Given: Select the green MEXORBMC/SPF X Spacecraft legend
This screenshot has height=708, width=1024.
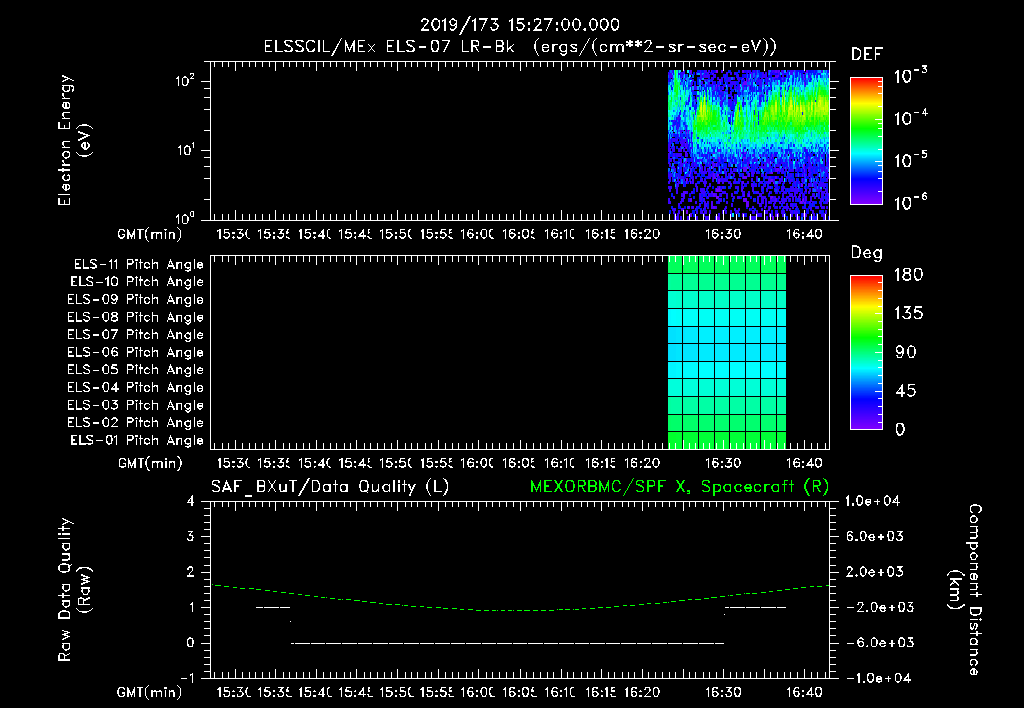Looking at the screenshot, I should pyautogui.click(x=678, y=487).
